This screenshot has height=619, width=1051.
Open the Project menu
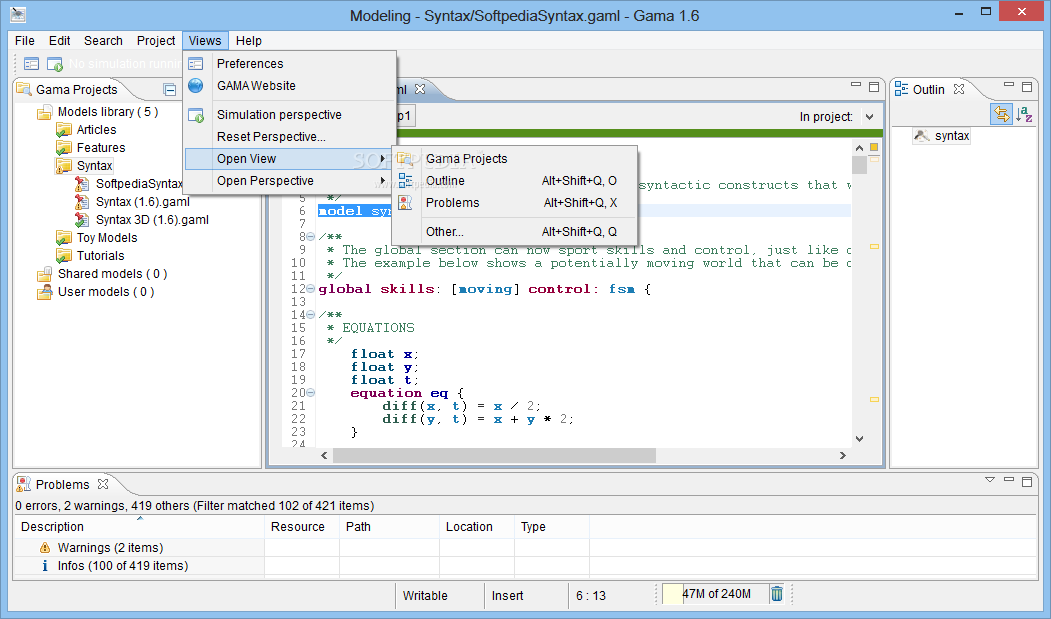click(x=156, y=41)
